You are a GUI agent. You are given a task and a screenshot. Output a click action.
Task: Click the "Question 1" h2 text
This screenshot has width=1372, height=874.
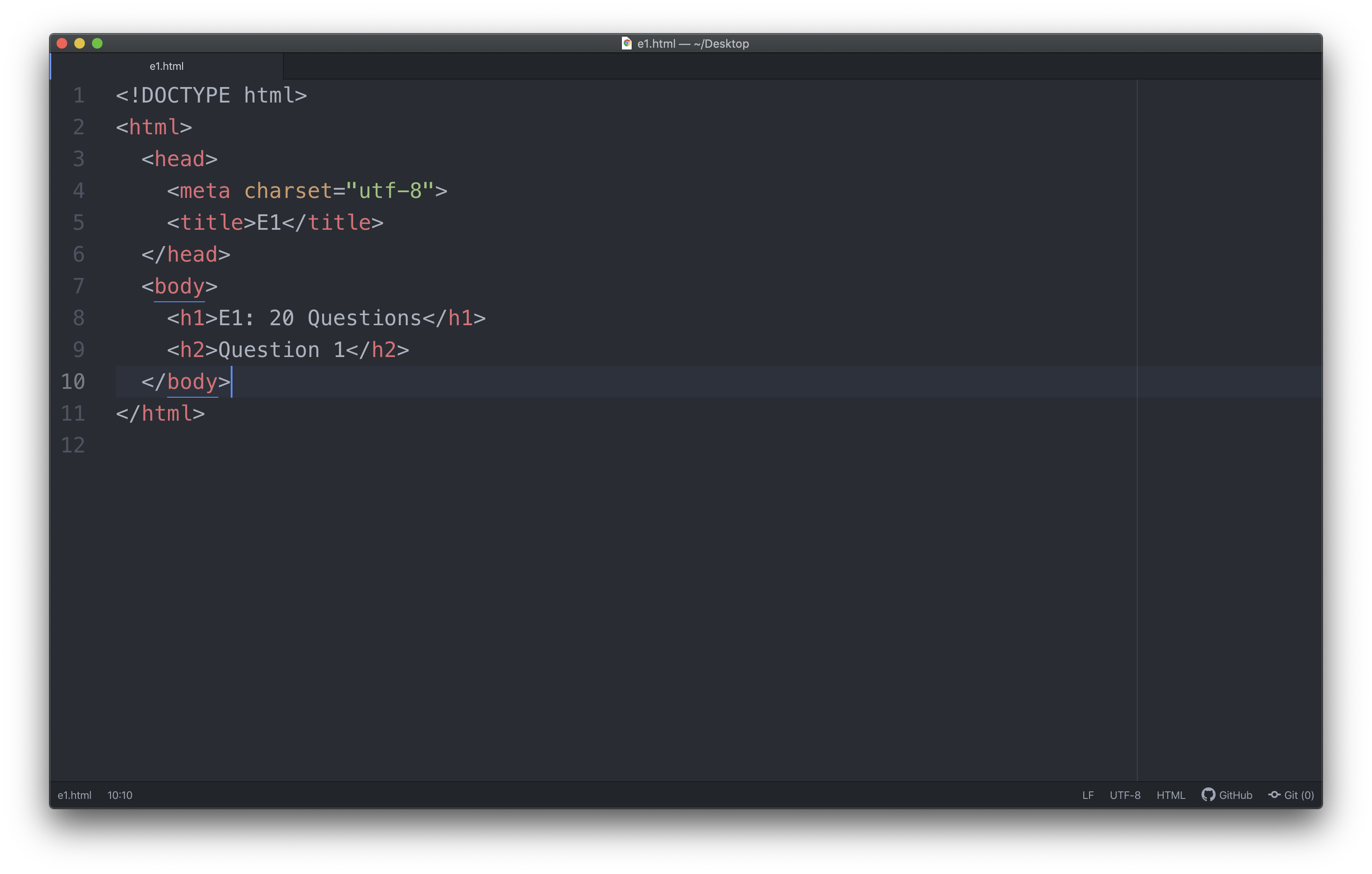point(282,350)
